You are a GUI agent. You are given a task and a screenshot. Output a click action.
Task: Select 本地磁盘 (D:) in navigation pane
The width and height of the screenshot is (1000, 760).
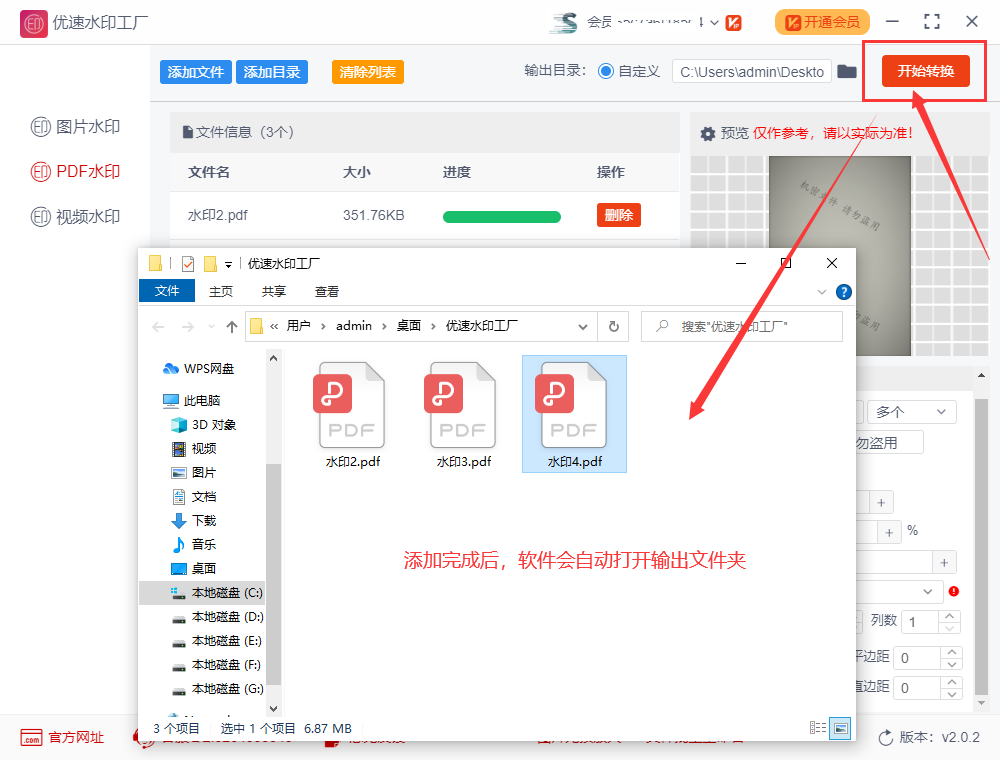217,617
